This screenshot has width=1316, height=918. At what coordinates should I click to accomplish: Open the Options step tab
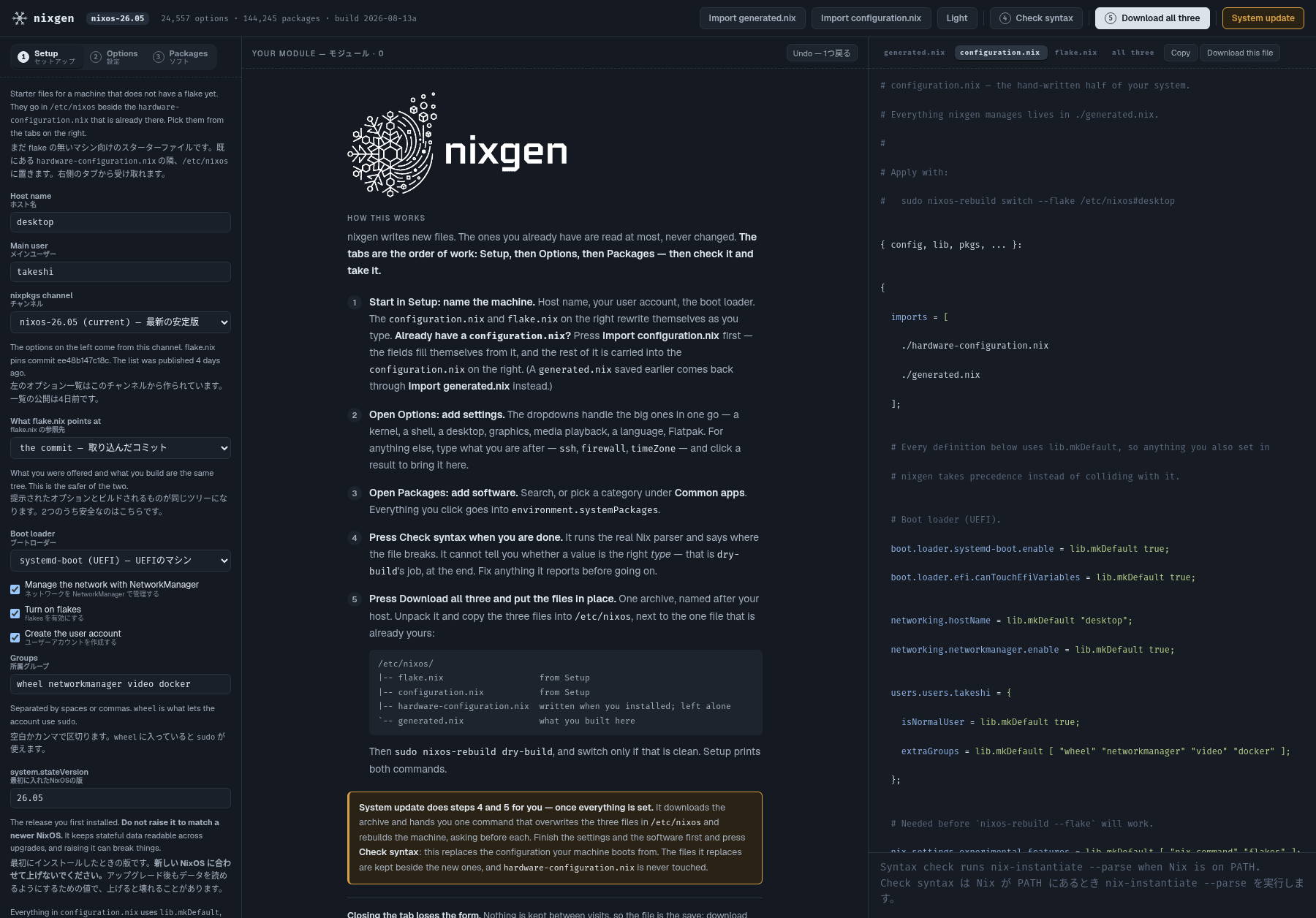(x=114, y=57)
